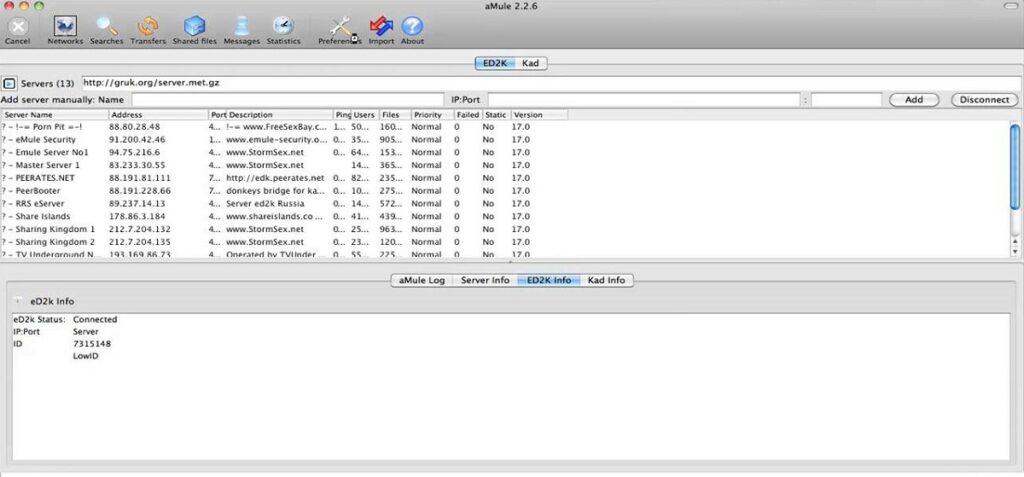Click the Add server button
Image resolution: width=1024 pixels, height=477 pixels.
(913, 100)
